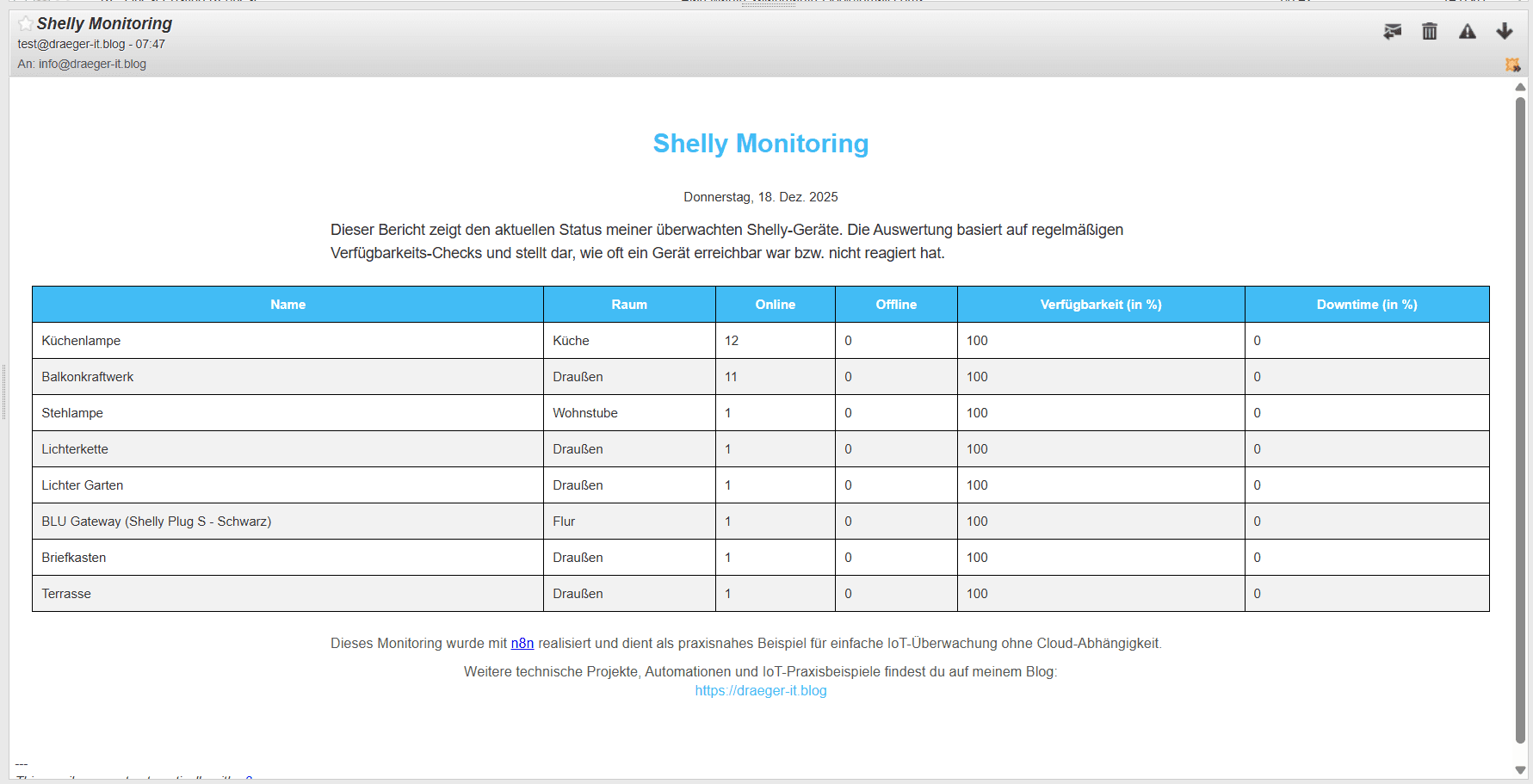The width and height of the screenshot is (1533, 784).
Task: Click recipient address info@draeger-it.blog
Action: (92, 64)
